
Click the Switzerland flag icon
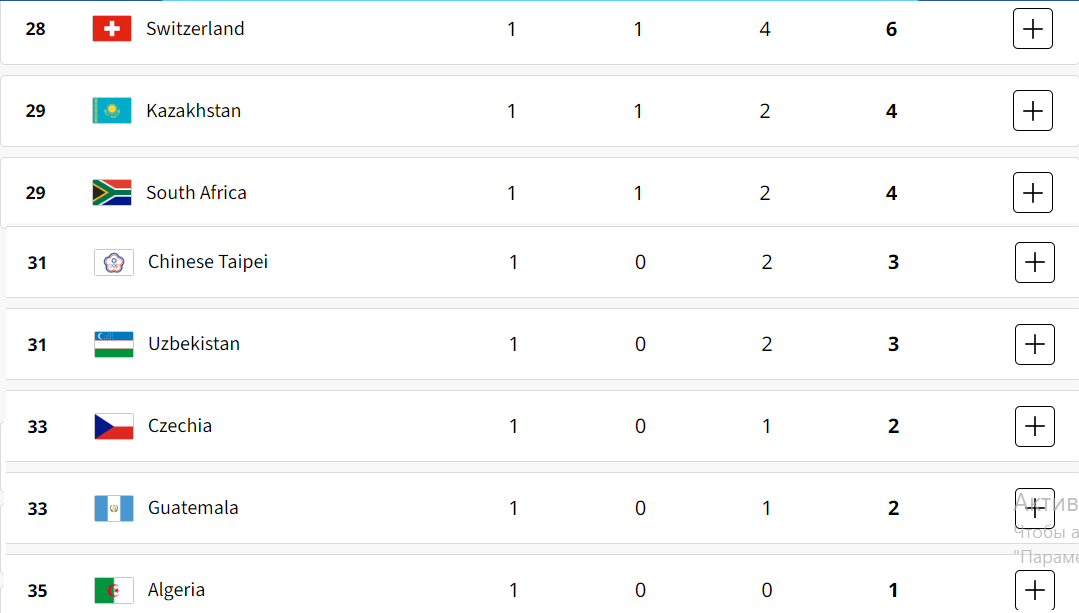111,29
